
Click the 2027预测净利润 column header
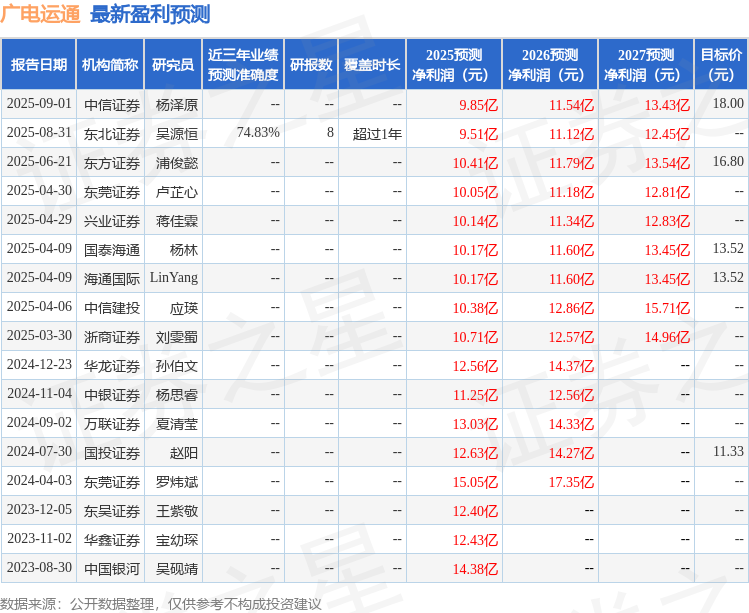point(646,65)
